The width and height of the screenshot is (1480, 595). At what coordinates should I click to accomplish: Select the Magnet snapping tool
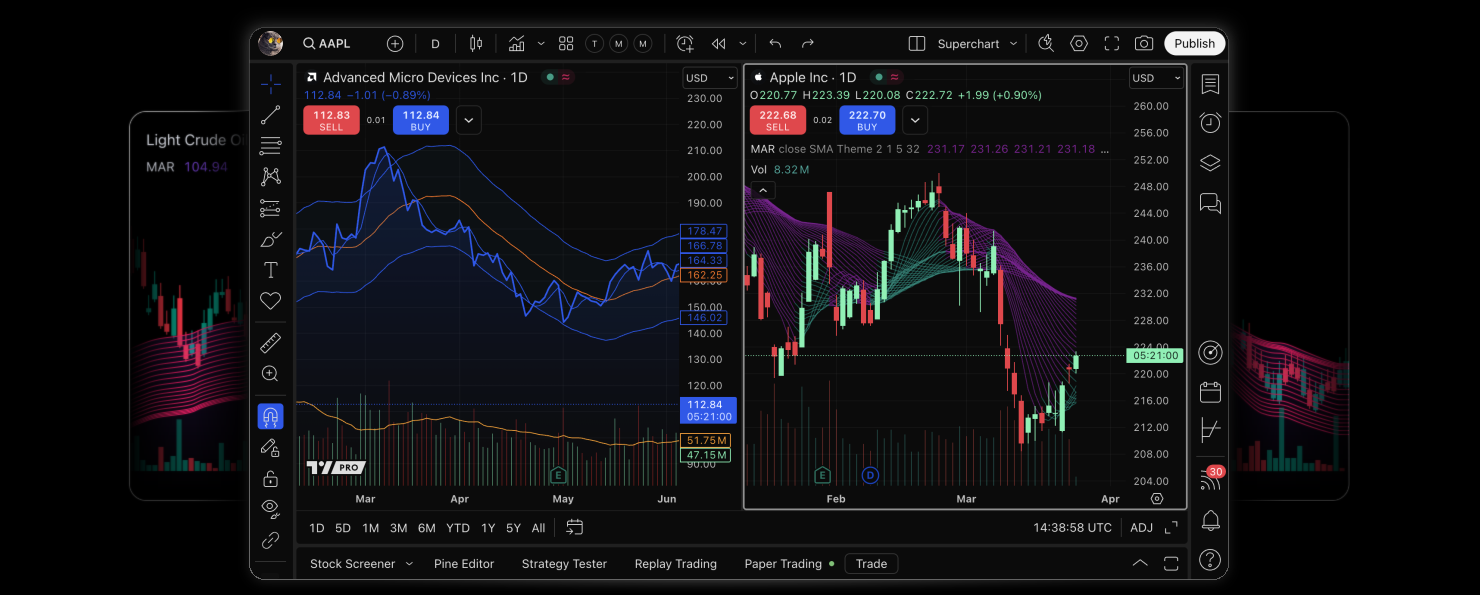coord(270,415)
